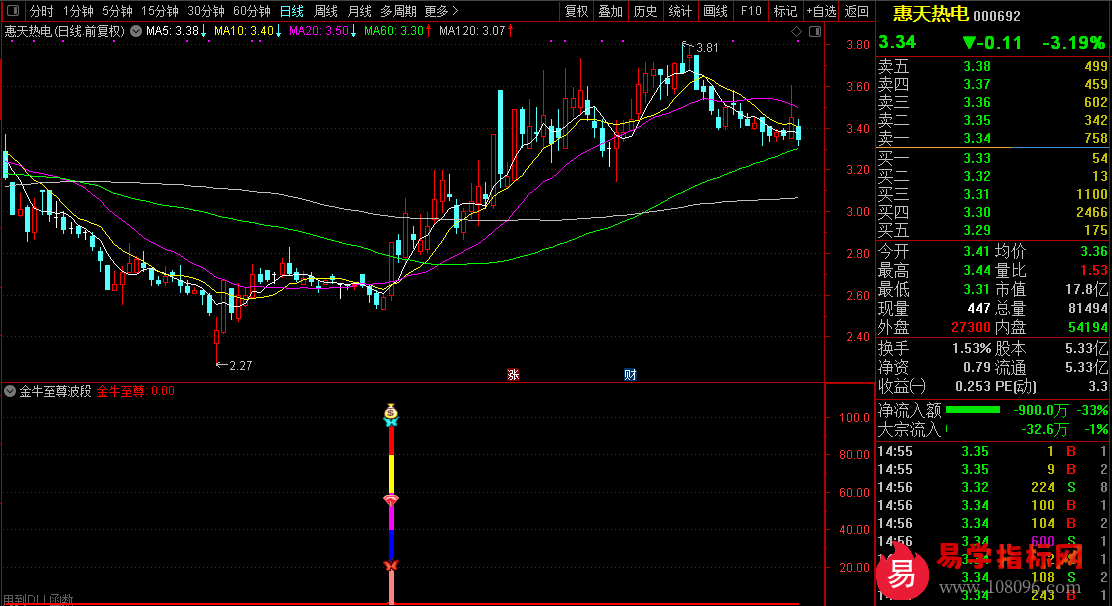1112x606 pixels.
Task: Click the 3.81 high price annotation
Action: 707,47
